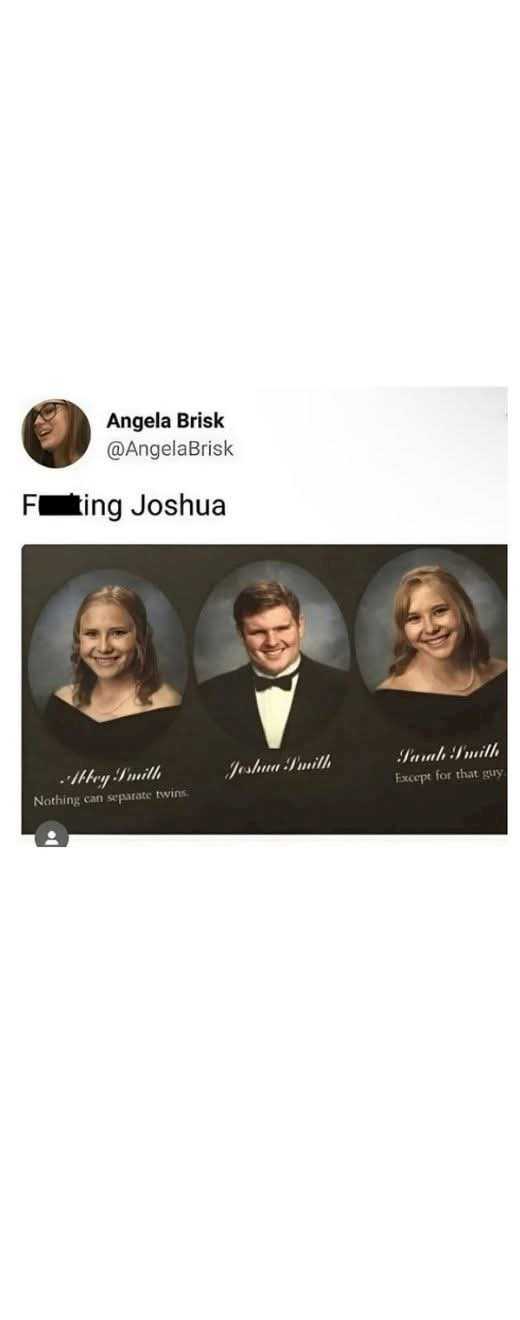Click the black bow tie in the middle portrait

click(275, 682)
